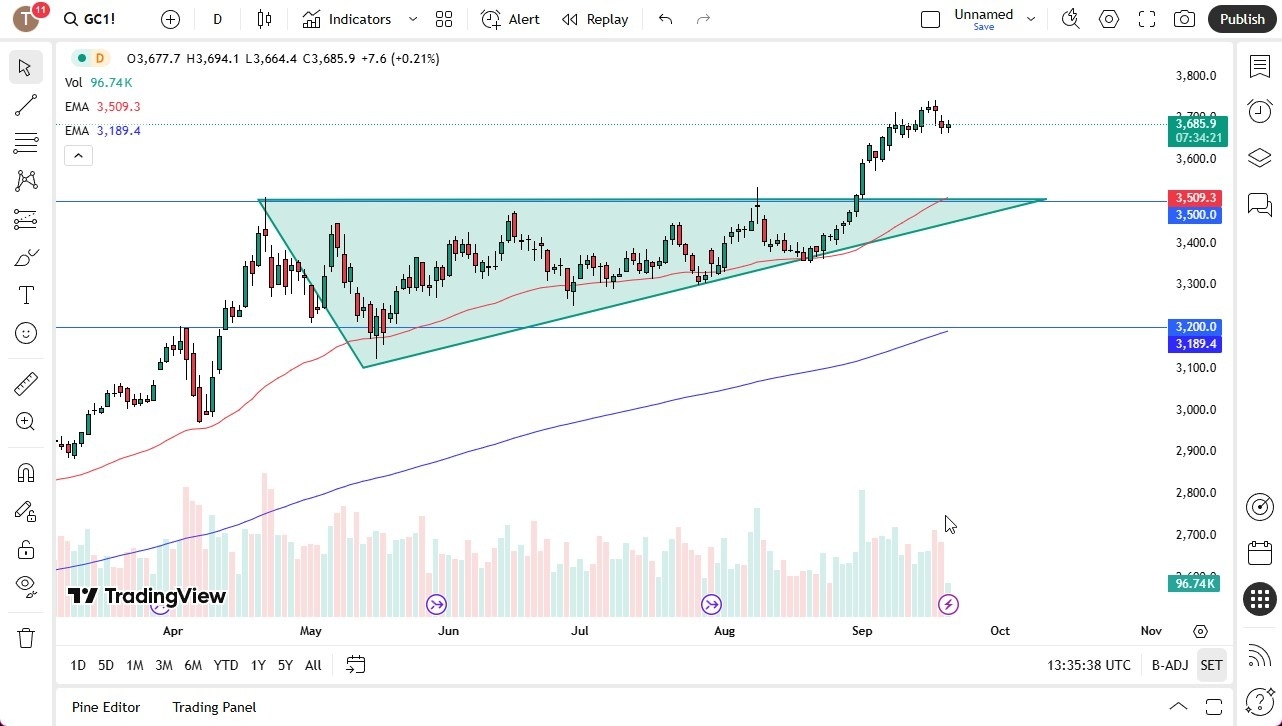Select the Text annotation tool
The width and height of the screenshot is (1282, 726).
pos(25,294)
